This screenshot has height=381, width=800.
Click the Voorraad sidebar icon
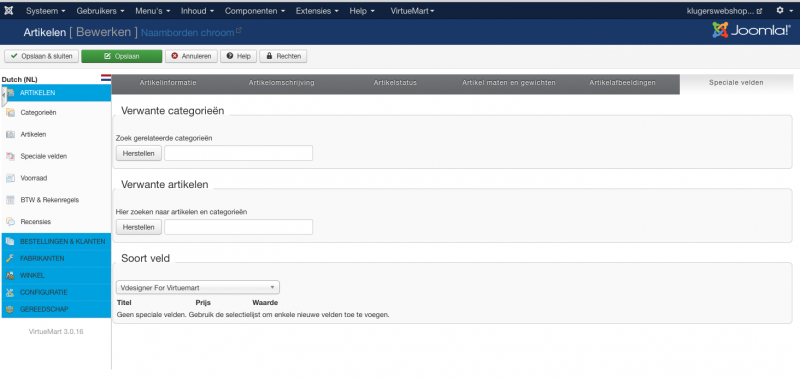10,179
